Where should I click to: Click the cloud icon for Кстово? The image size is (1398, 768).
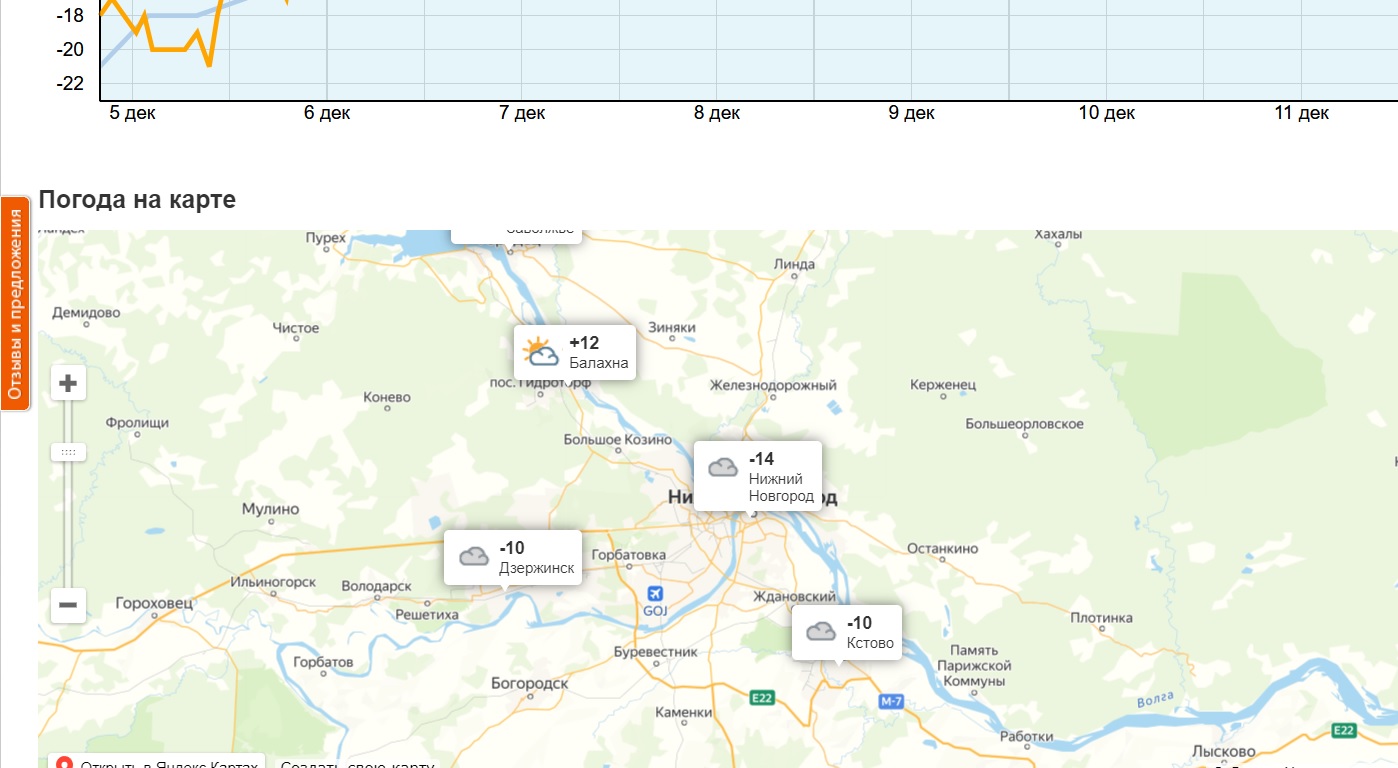pos(821,631)
